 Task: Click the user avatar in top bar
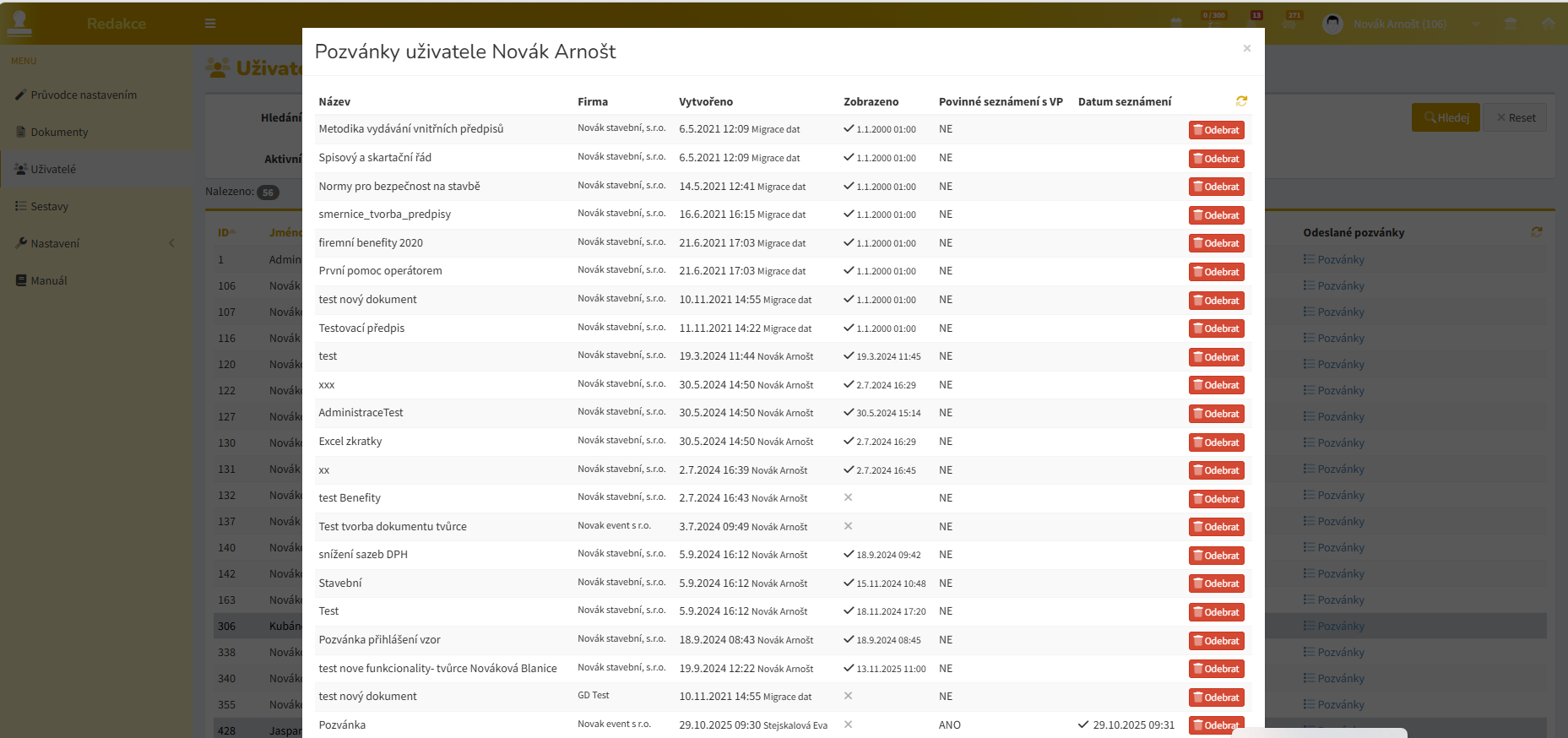1332,24
